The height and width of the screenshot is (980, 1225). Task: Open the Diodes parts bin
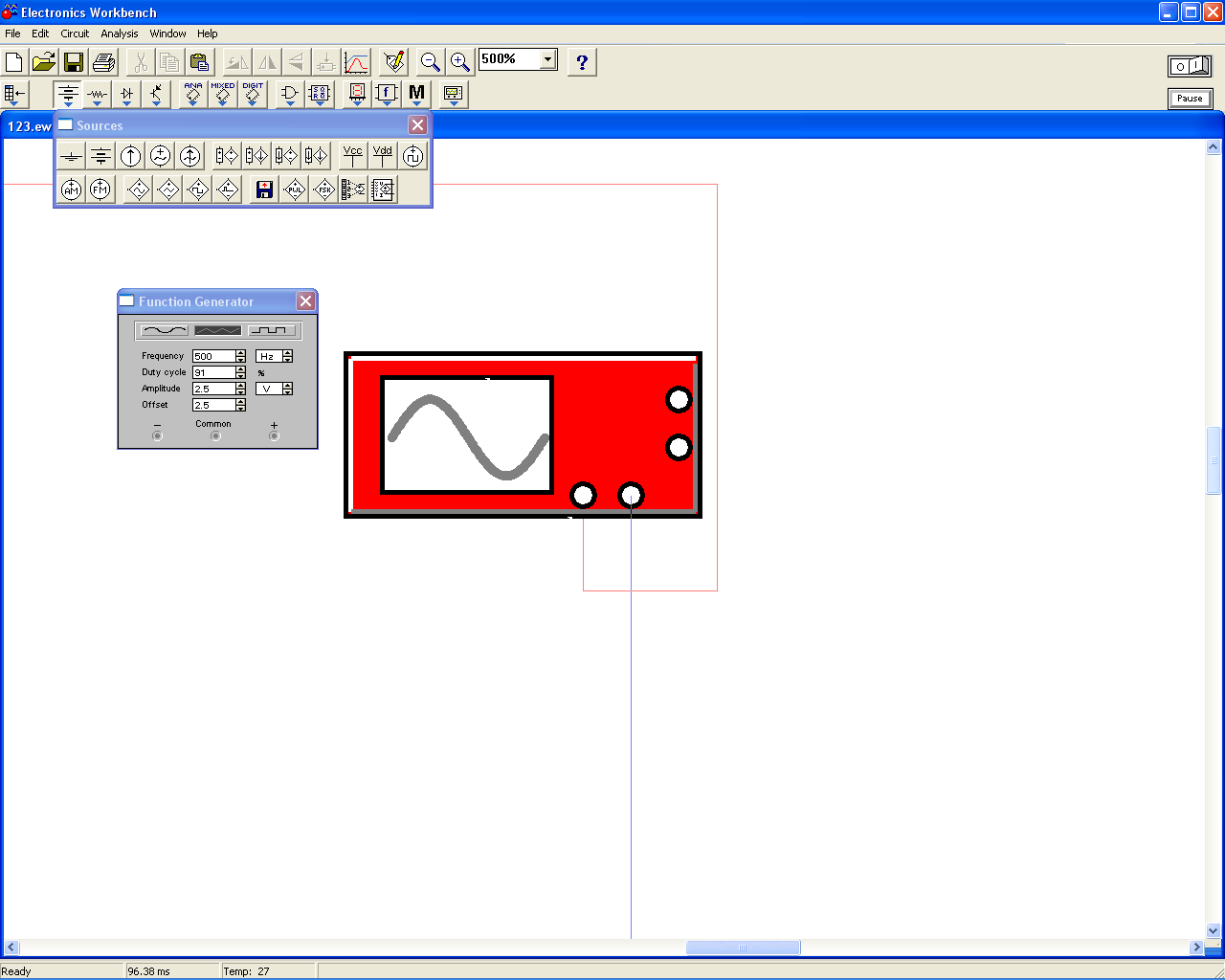coord(126,94)
